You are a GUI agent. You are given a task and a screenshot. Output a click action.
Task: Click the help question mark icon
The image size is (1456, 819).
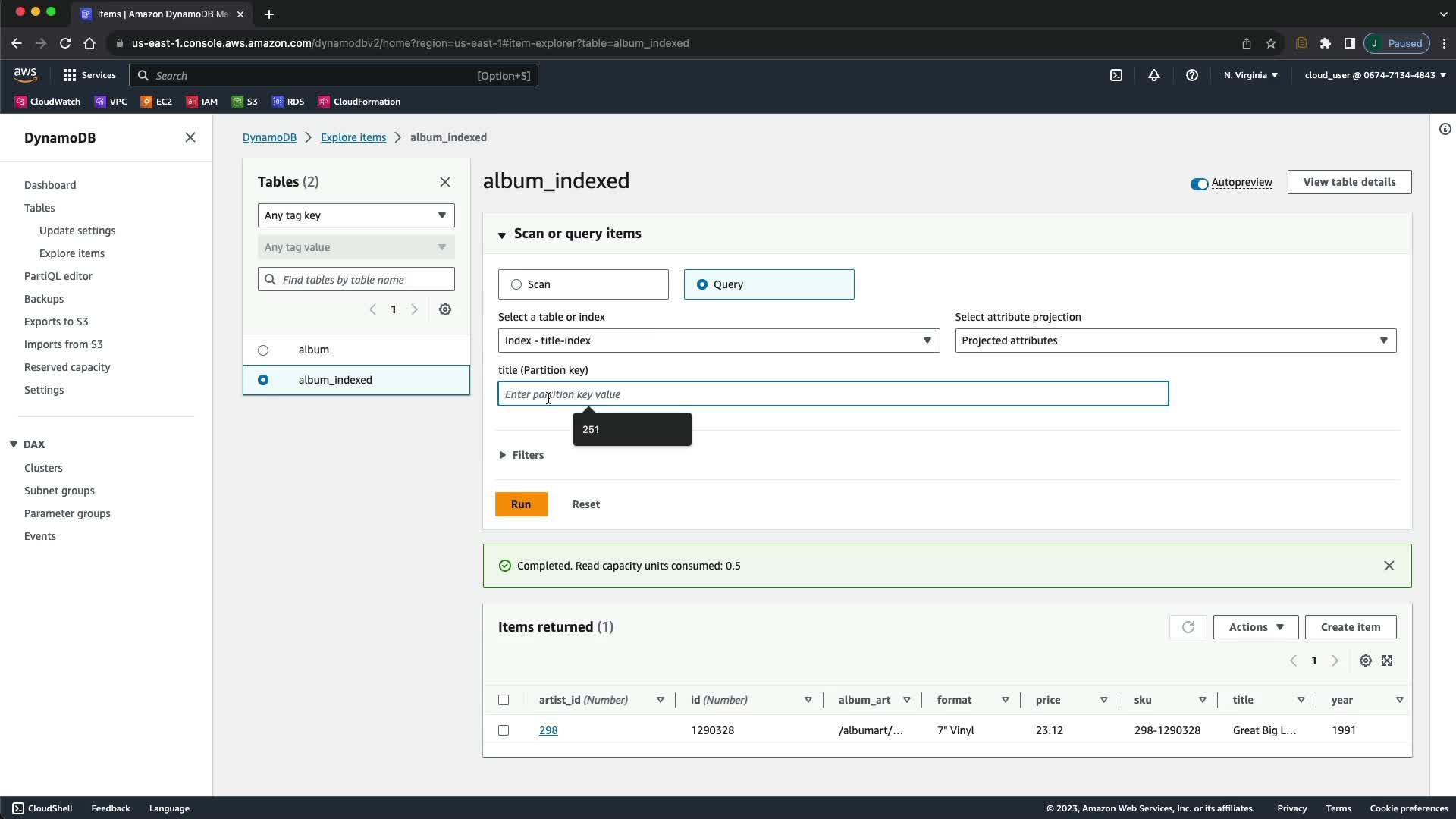point(1191,75)
